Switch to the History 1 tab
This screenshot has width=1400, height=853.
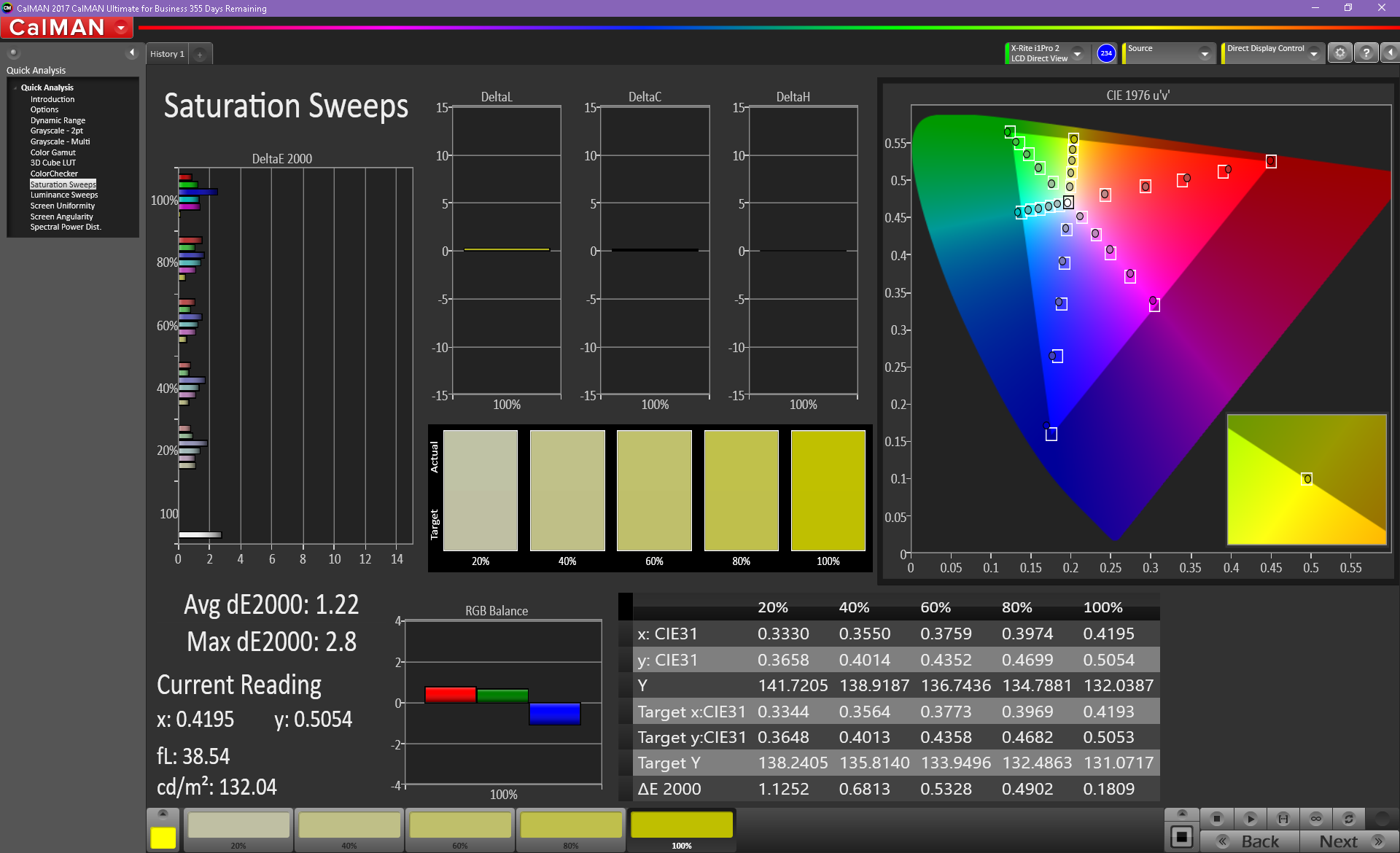(x=167, y=54)
